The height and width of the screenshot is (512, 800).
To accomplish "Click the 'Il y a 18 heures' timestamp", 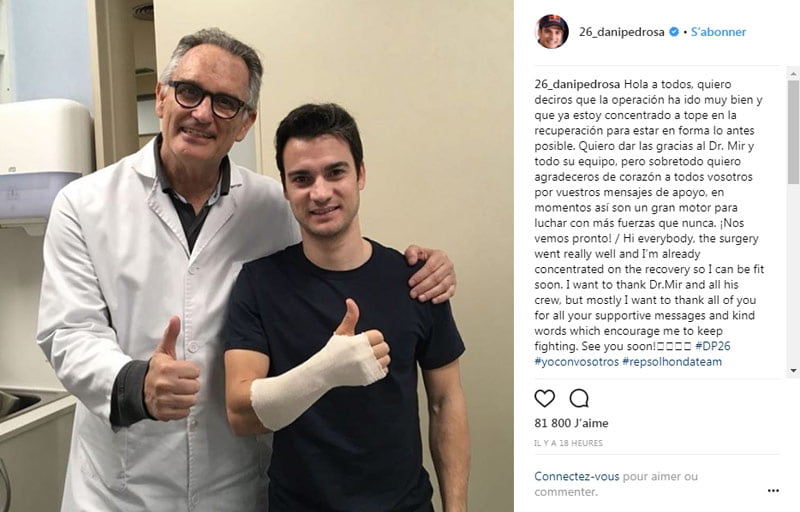I will pos(568,443).
